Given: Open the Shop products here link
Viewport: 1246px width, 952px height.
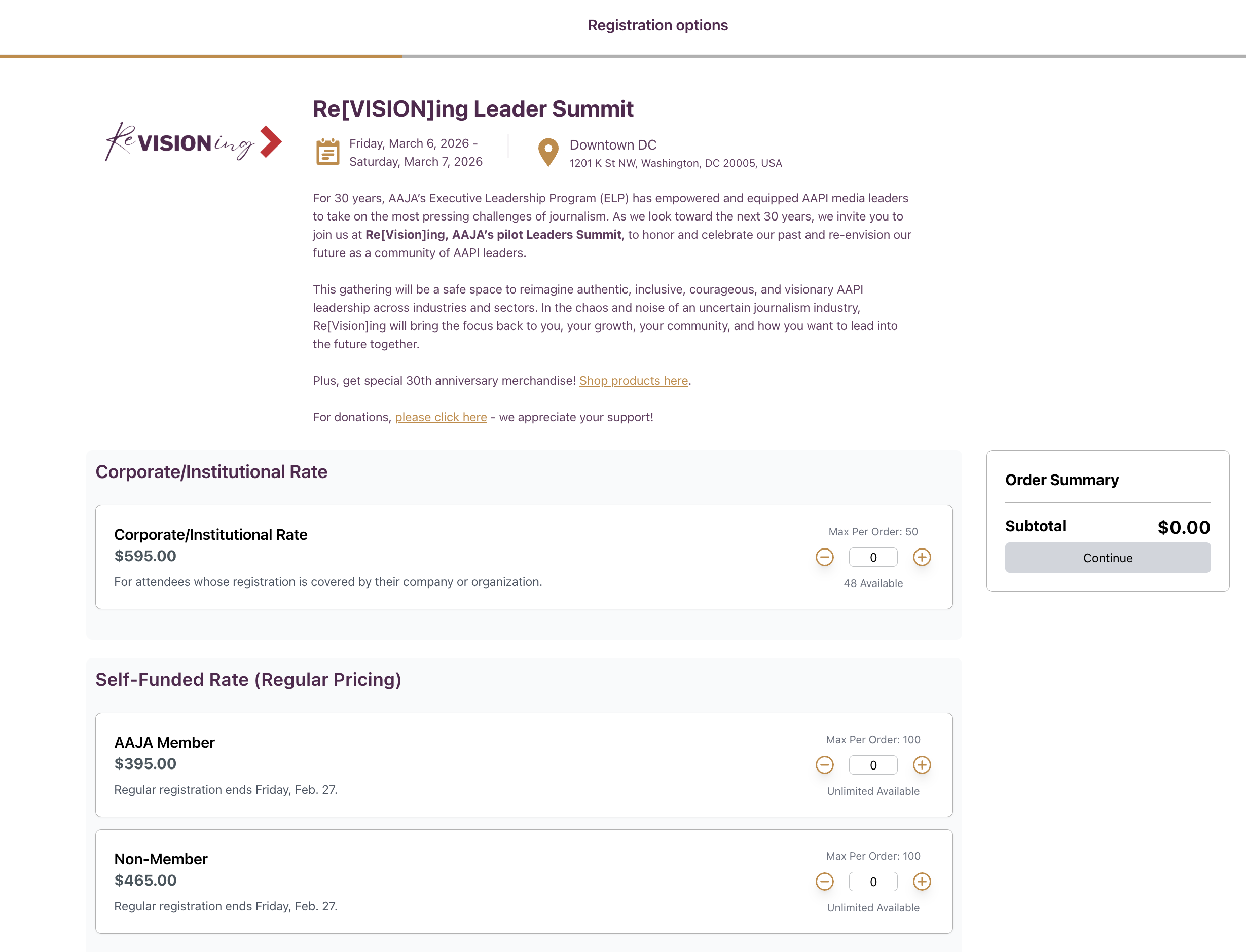Looking at the screenshot, I should click(633, 381).
